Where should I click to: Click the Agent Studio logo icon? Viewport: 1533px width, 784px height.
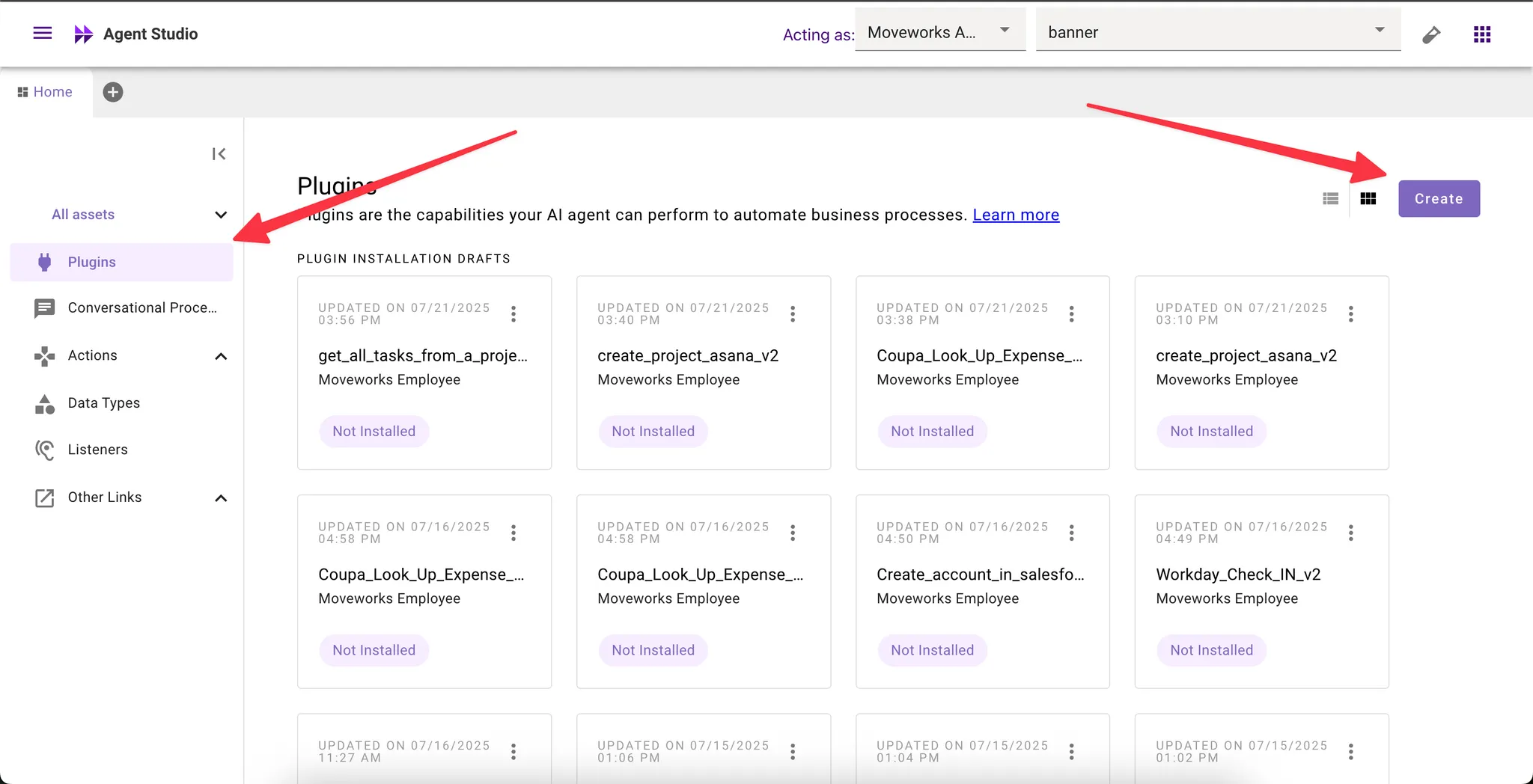[83, 34]
